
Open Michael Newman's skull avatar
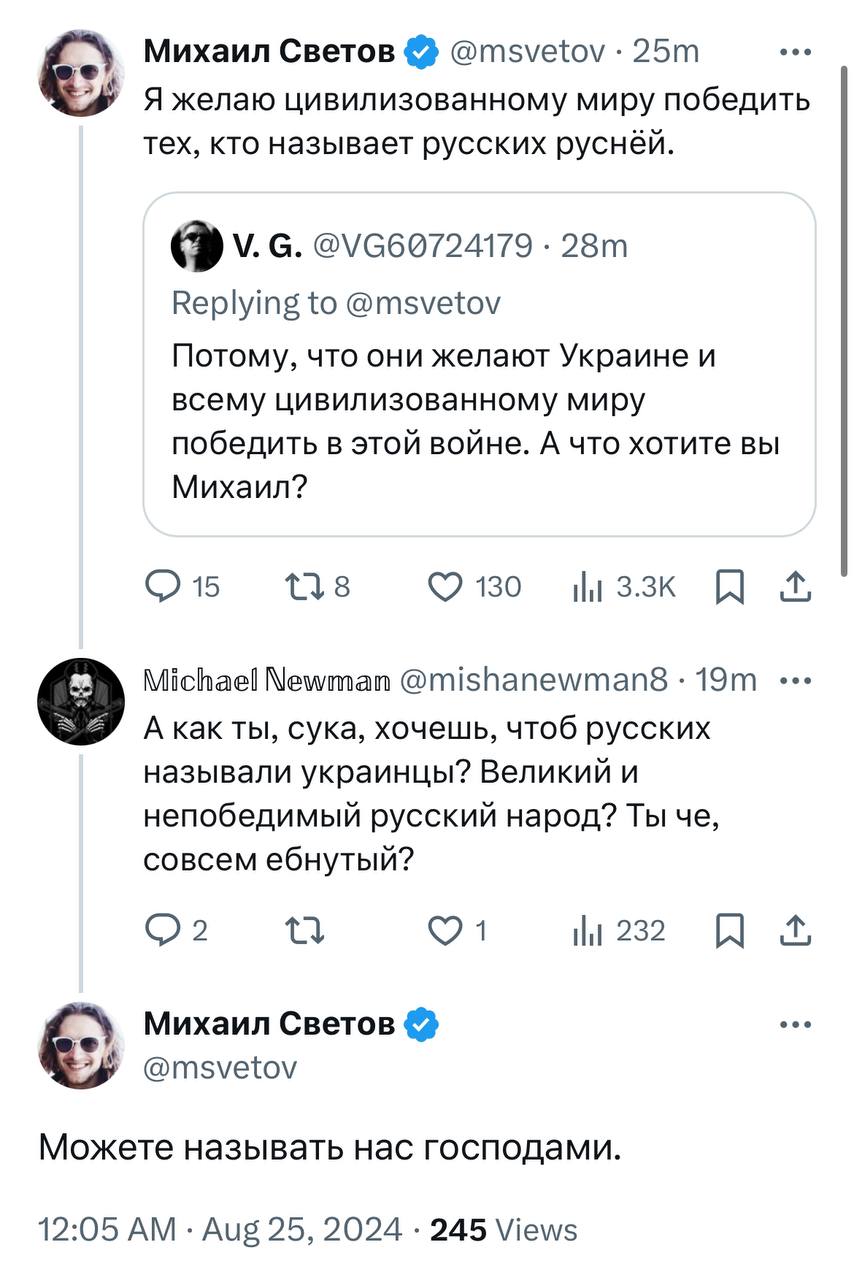[81, 701]
